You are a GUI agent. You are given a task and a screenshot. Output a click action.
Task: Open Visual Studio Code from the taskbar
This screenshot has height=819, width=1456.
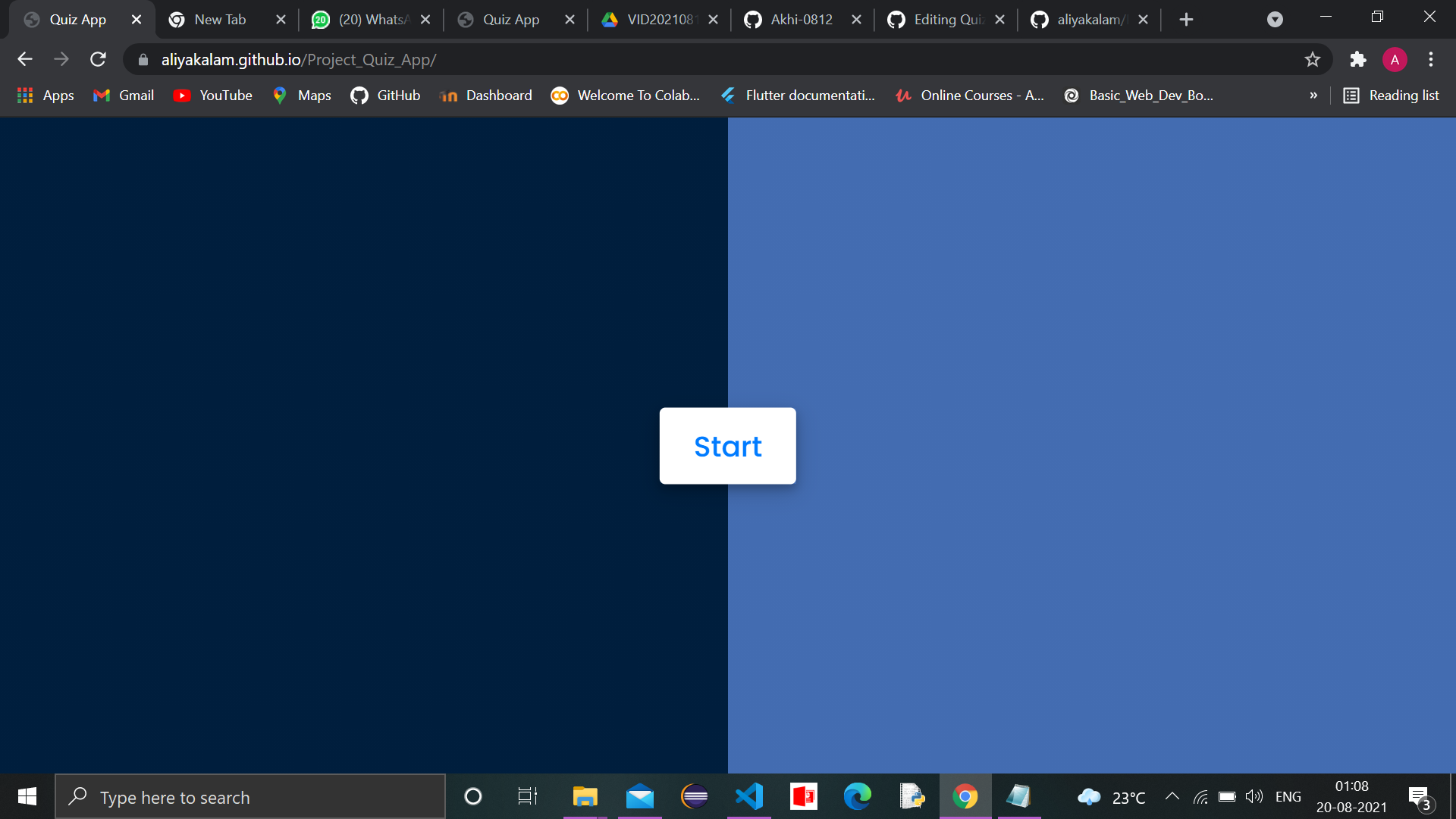click(748, 796)
